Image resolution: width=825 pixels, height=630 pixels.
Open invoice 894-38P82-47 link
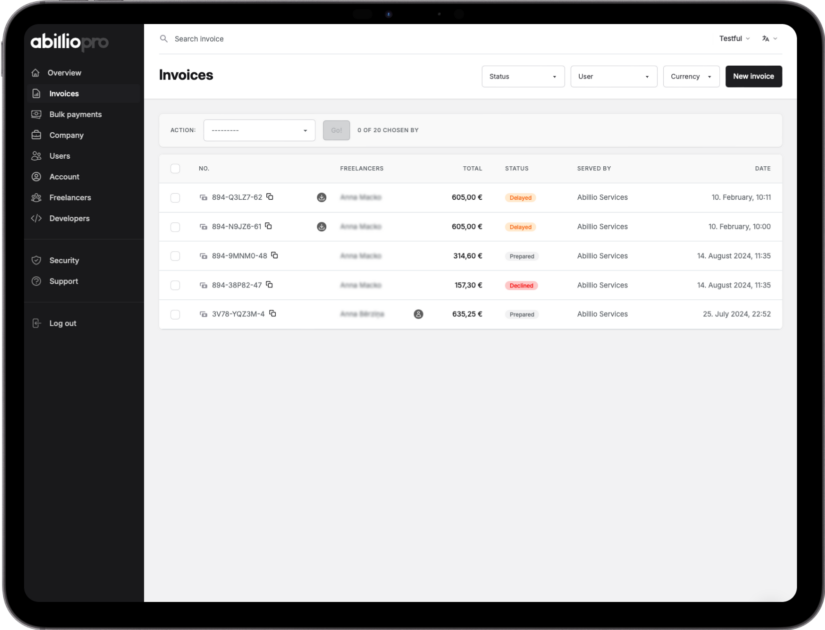point(236,285)
